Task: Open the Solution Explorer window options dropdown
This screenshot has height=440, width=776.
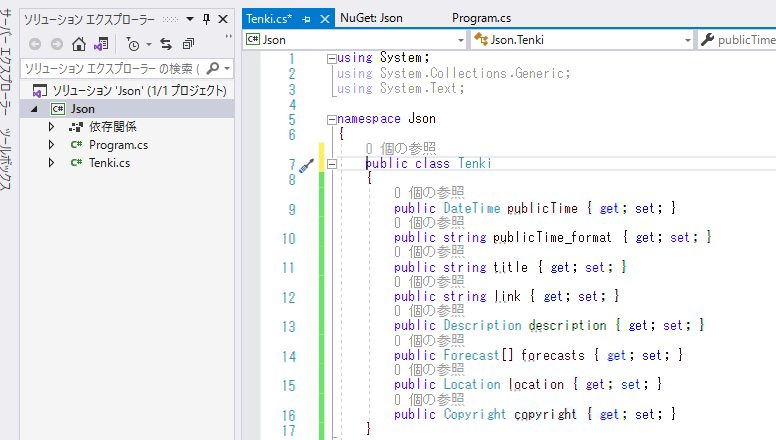Action: [x=190, y=19]
